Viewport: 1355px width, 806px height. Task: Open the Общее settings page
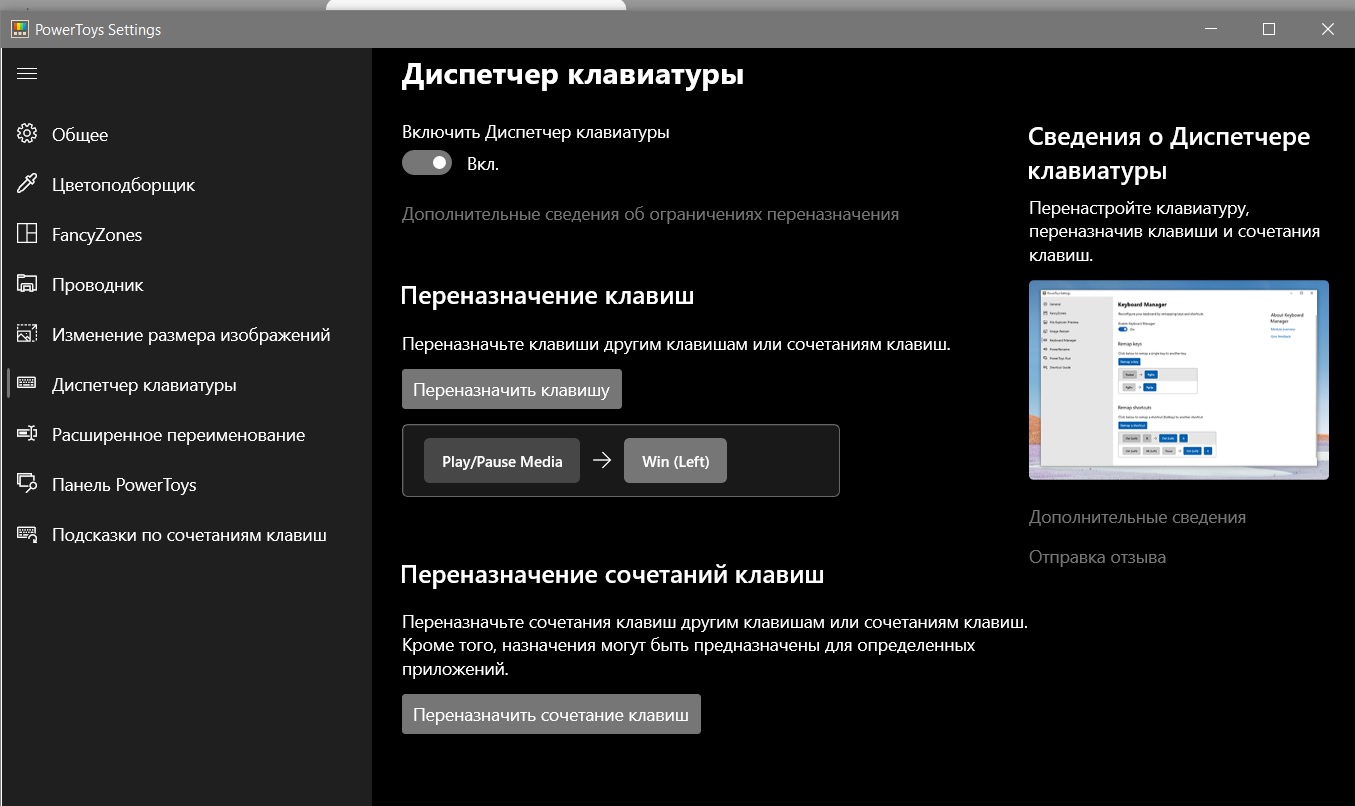[186, 134]
